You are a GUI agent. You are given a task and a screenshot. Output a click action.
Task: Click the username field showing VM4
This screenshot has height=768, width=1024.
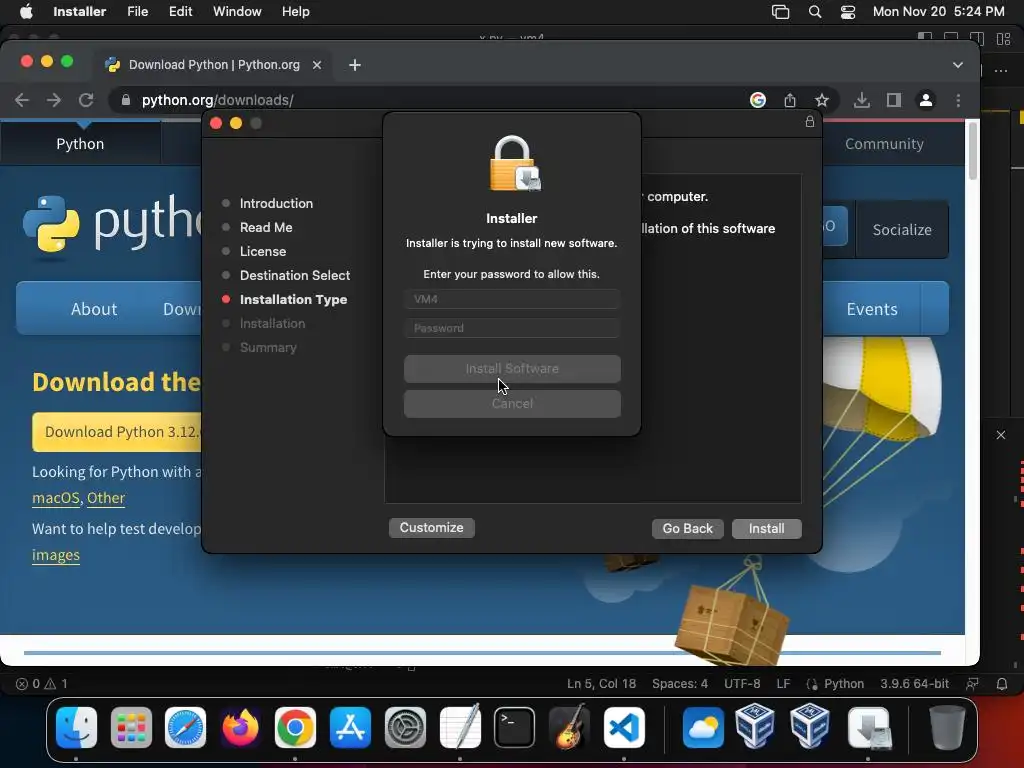coord(512,299)
